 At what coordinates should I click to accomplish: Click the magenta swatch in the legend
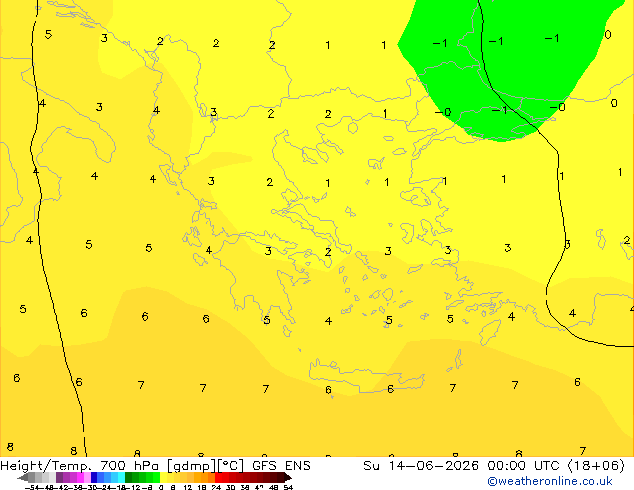(80, 477)
